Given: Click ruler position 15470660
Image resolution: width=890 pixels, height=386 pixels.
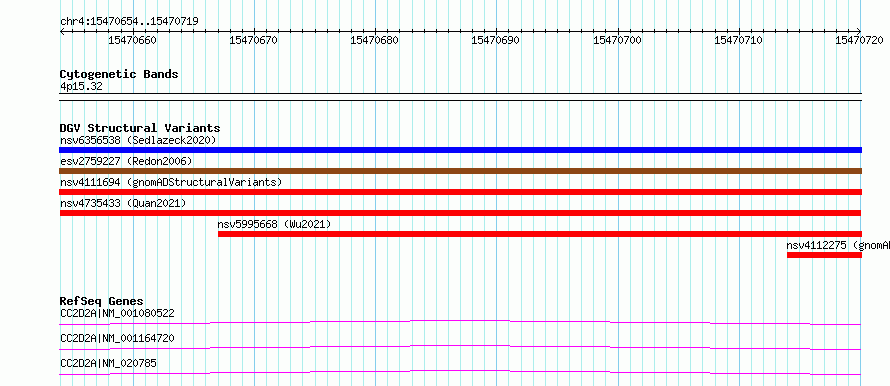Looking at the screenshot, I should pos(132,40).
